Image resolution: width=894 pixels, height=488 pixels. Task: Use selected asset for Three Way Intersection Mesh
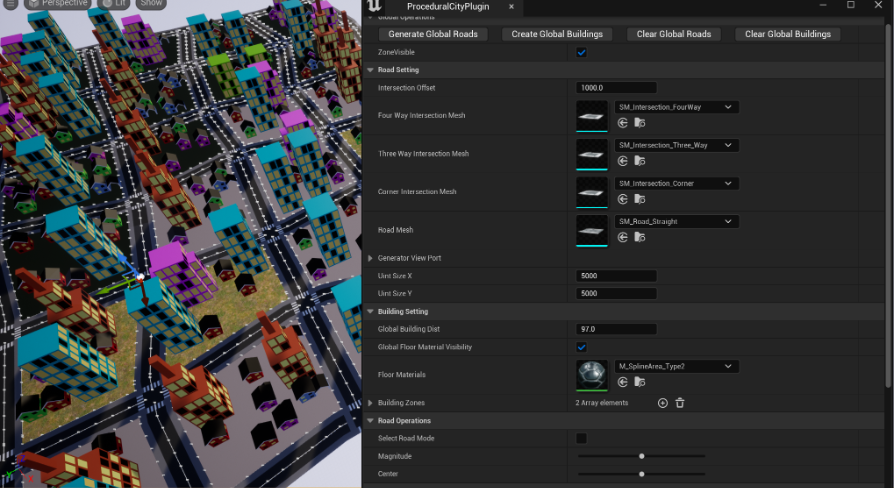[623, 161]
